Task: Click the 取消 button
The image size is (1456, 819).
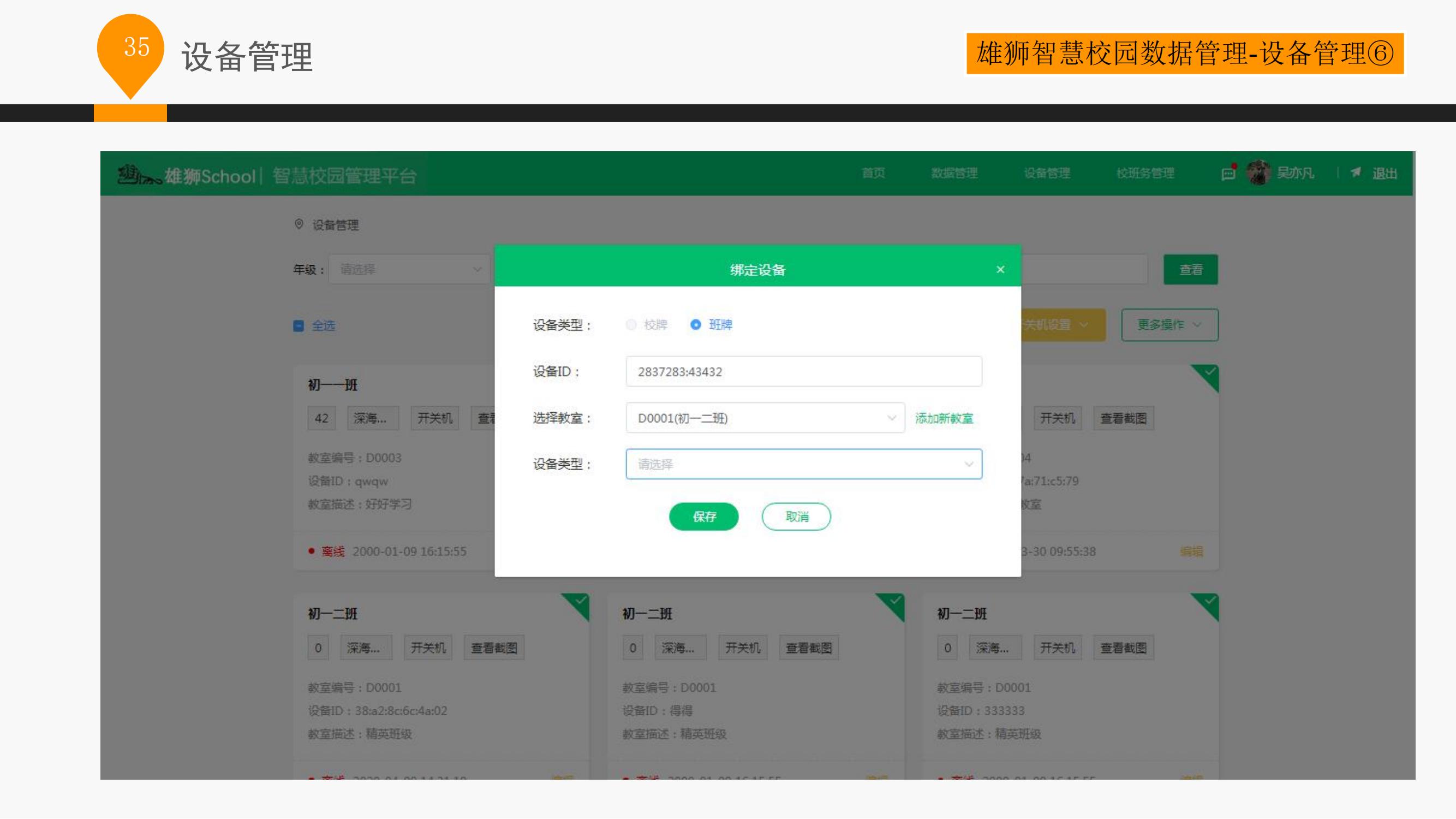Action: 796,517
